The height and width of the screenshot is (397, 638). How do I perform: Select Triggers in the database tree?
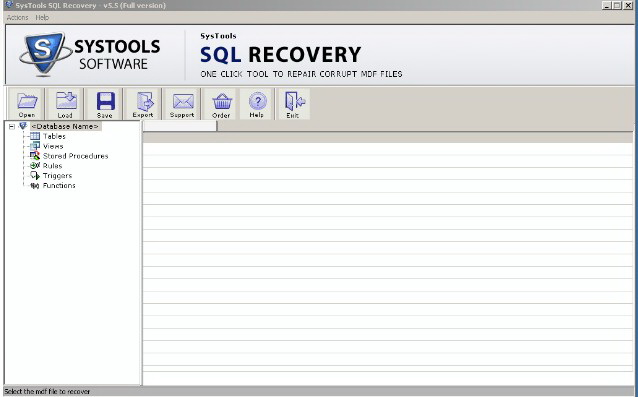pos(57,176)
